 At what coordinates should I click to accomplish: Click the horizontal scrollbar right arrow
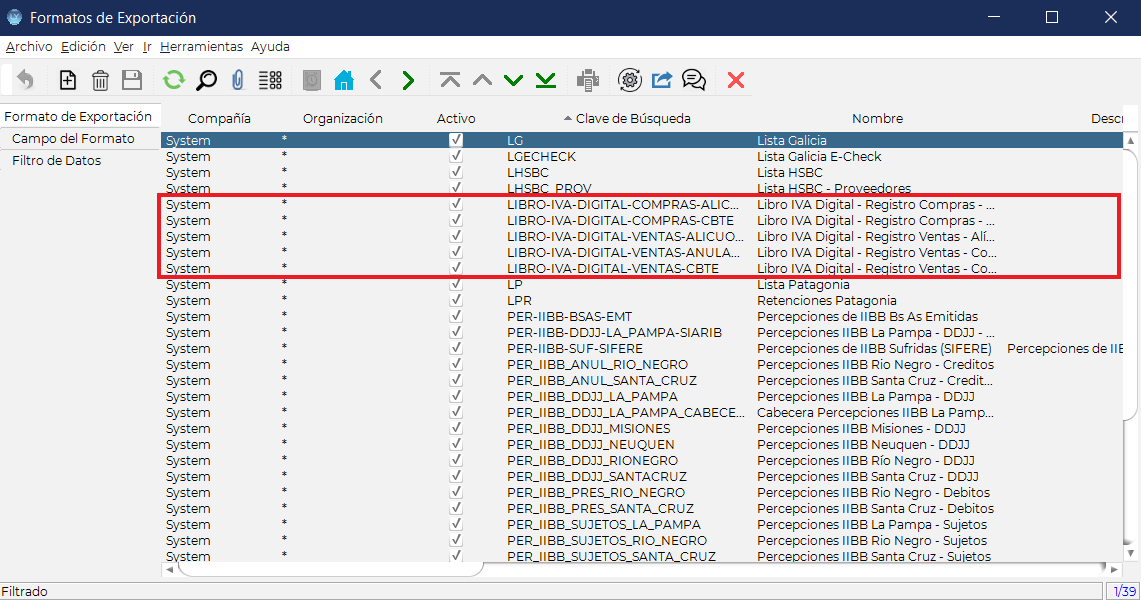click(x=1114, y=569)
